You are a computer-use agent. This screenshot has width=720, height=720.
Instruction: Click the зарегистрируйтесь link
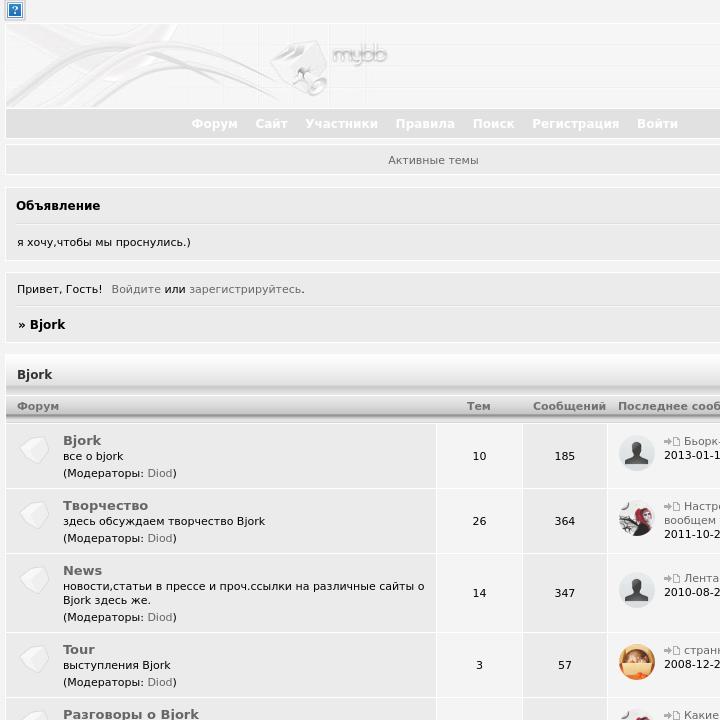pyautogui.click(x=246, y=289)
